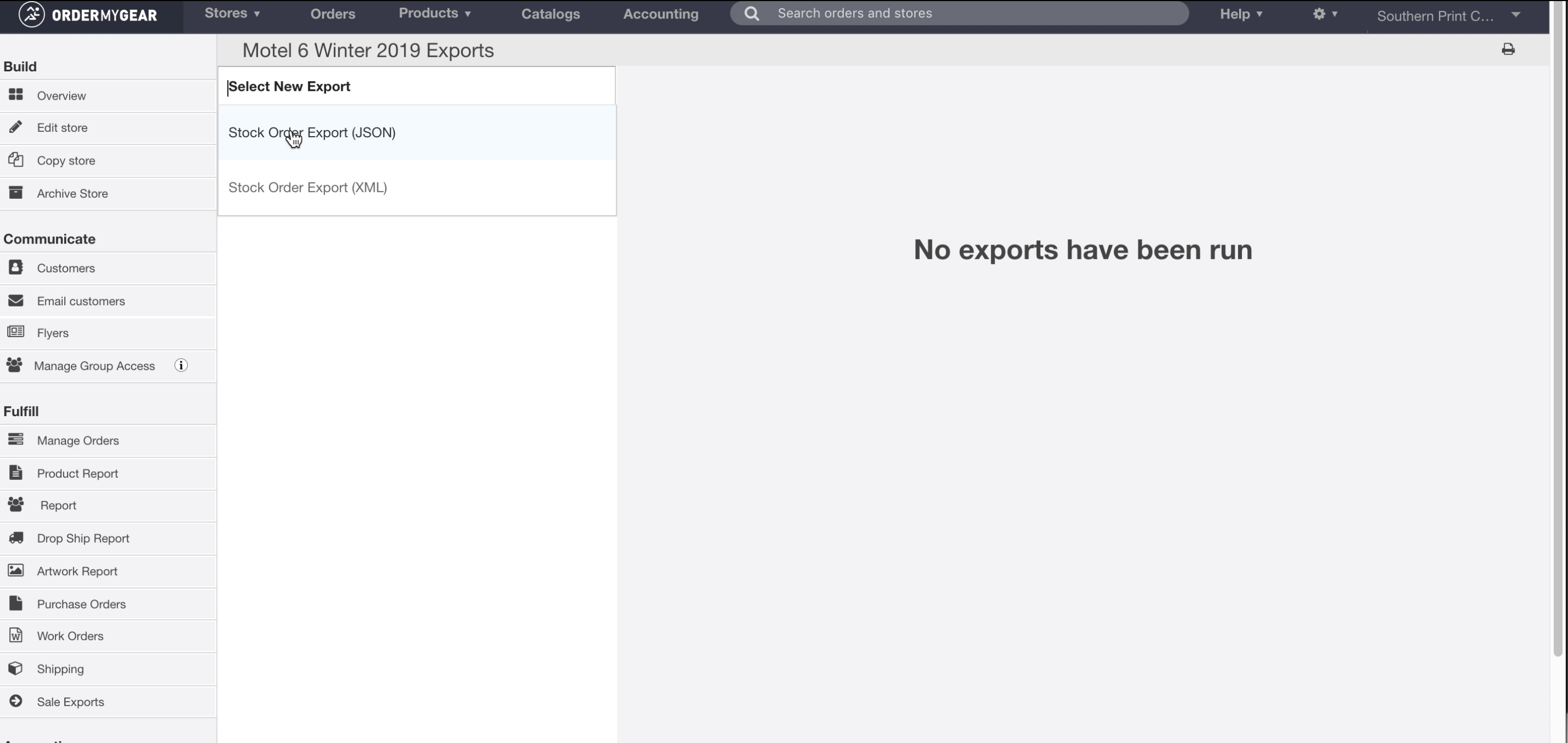1568x743 pixels.
Task: Expand the Stores dropdown menu
Action: (x=232, y=14)
